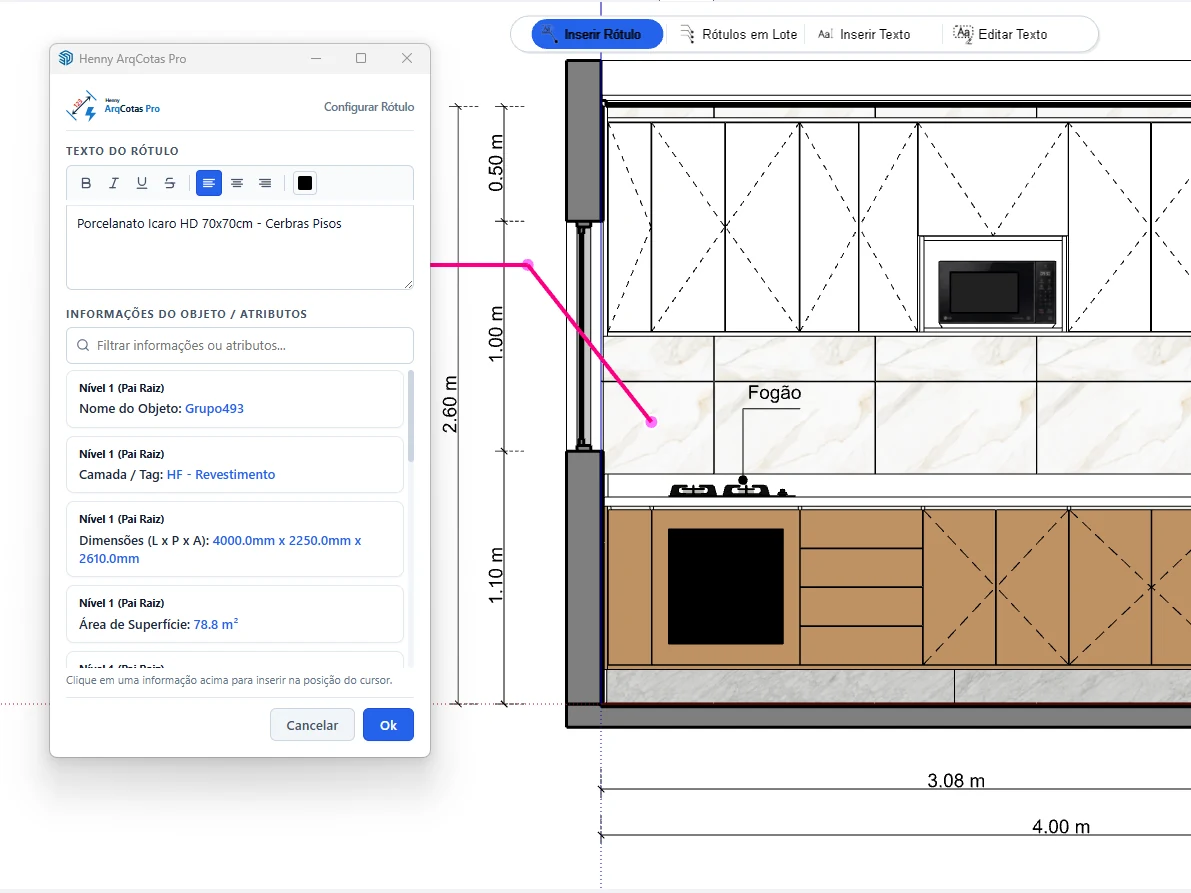
Task: Minimize the Henny ArqCotas Pro dialog
Action: (316, 58)
